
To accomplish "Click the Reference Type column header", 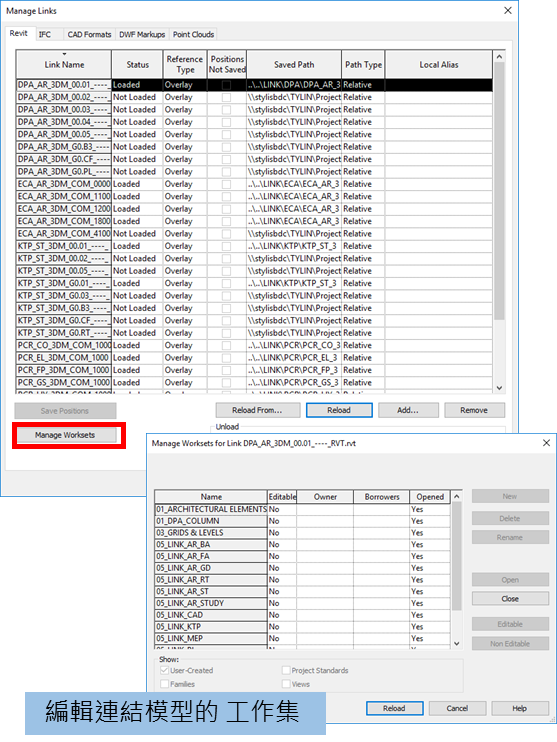I will point(185,64).
